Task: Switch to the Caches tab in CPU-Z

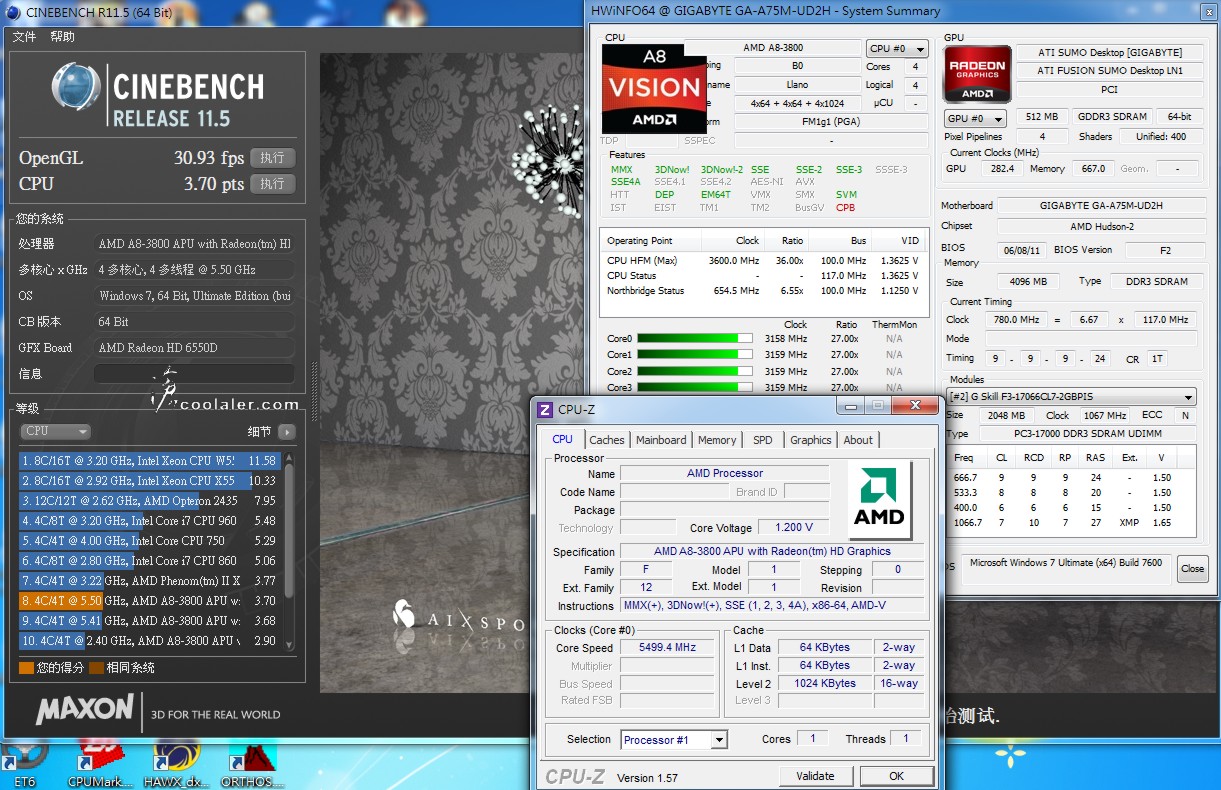Action: [607, 440]
